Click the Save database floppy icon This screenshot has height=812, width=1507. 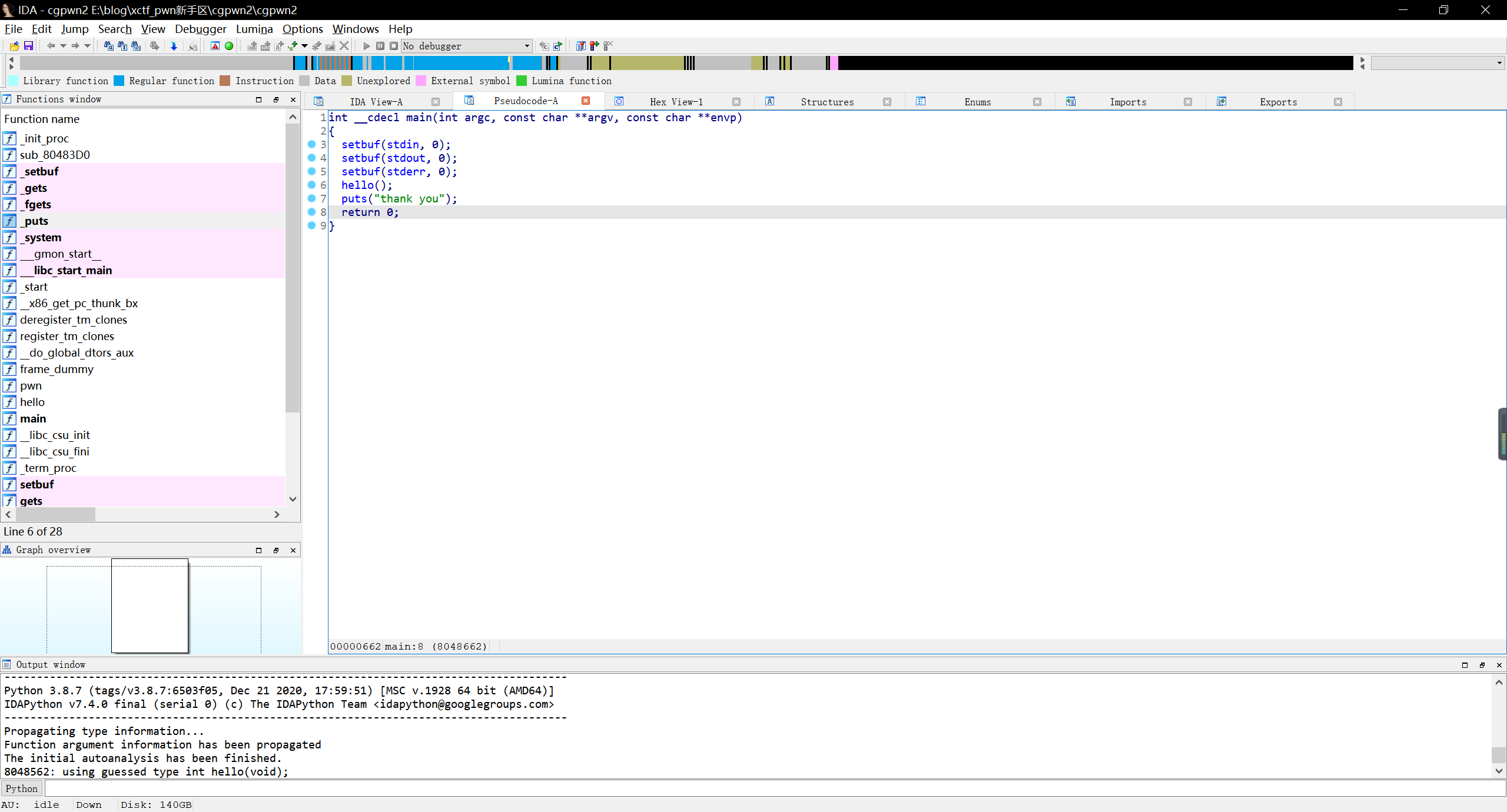coord(28,46)
